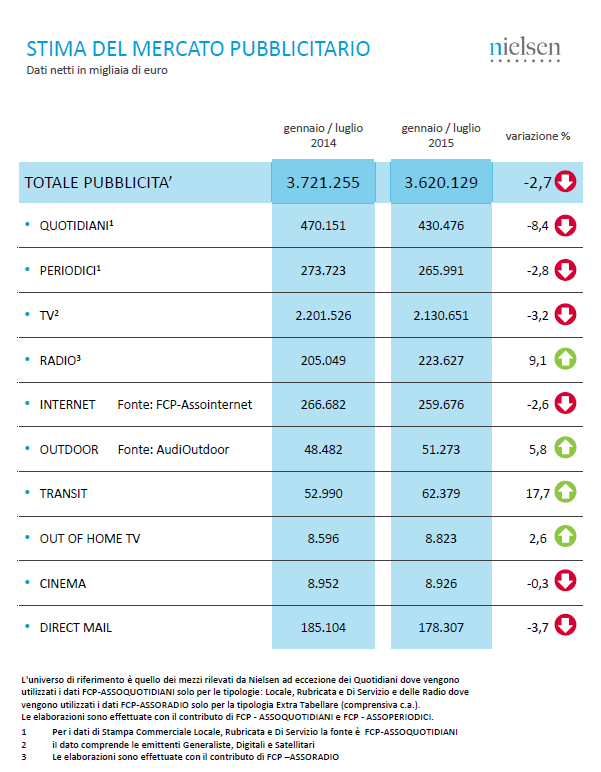Click the red down arrow for Totale Pubblicita'

[566, 182]
